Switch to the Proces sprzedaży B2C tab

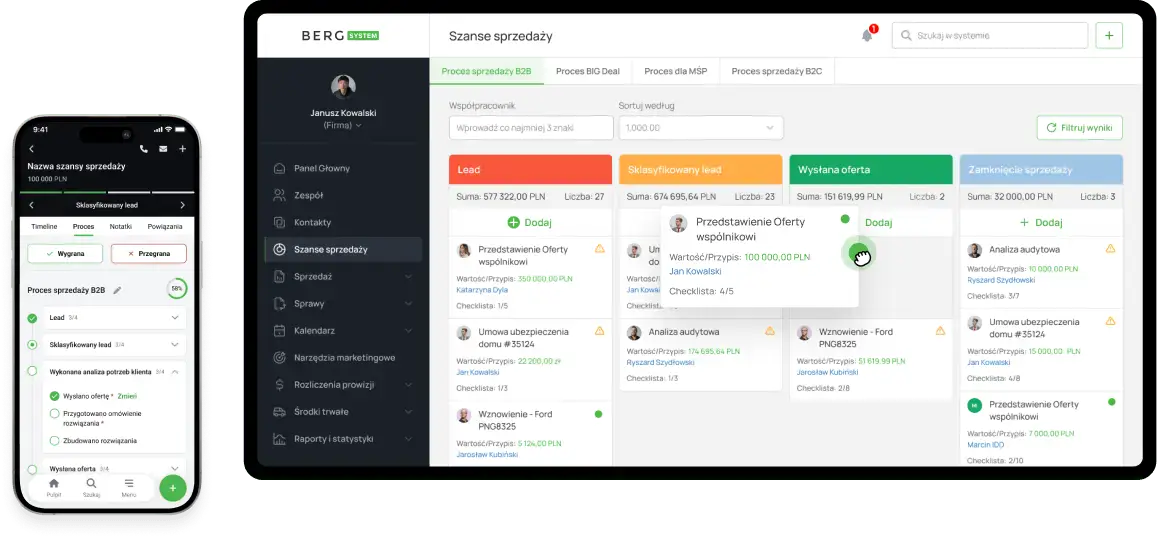777,72
